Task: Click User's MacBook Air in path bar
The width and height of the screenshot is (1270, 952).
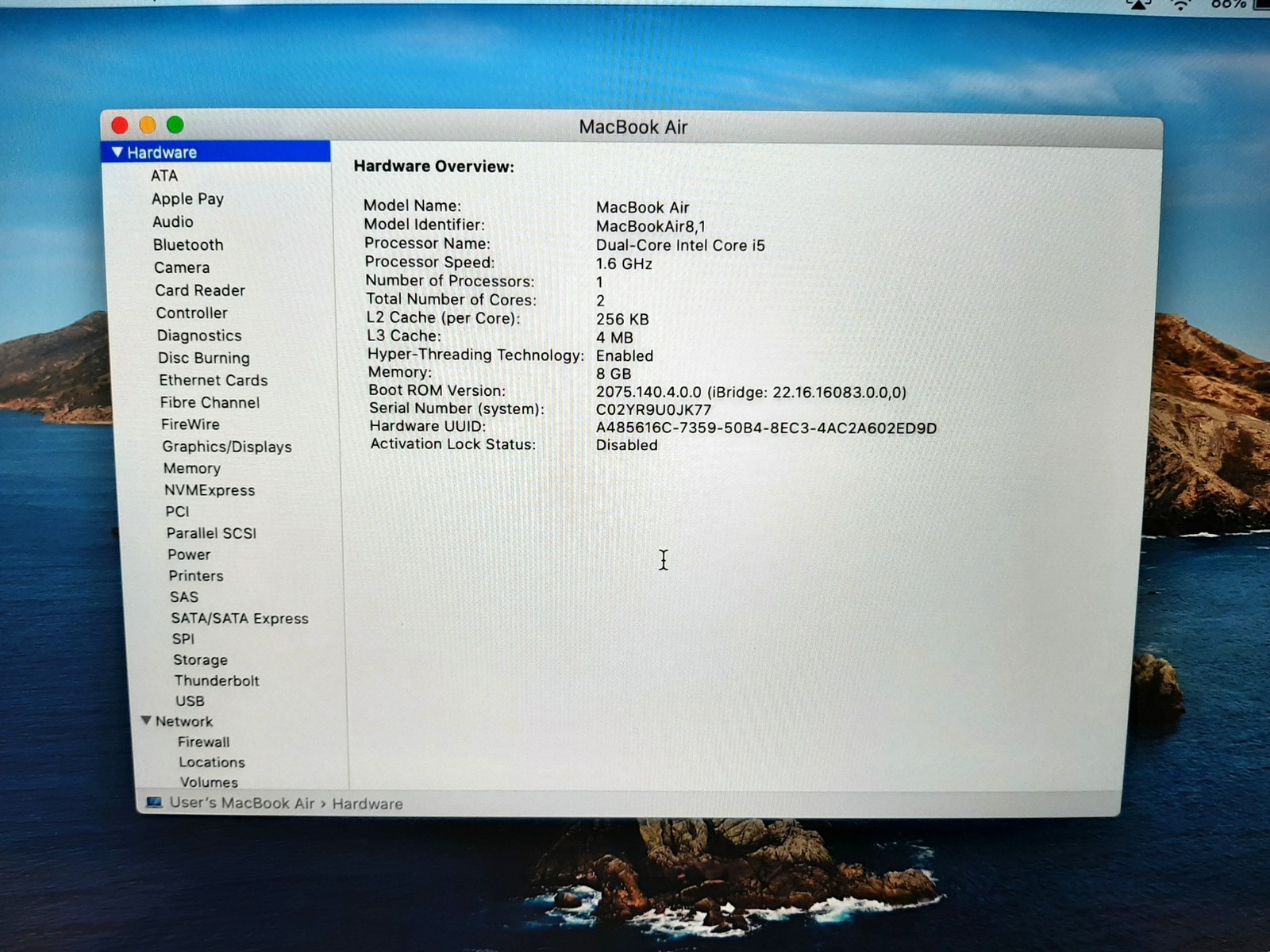Action: point(242,803)
